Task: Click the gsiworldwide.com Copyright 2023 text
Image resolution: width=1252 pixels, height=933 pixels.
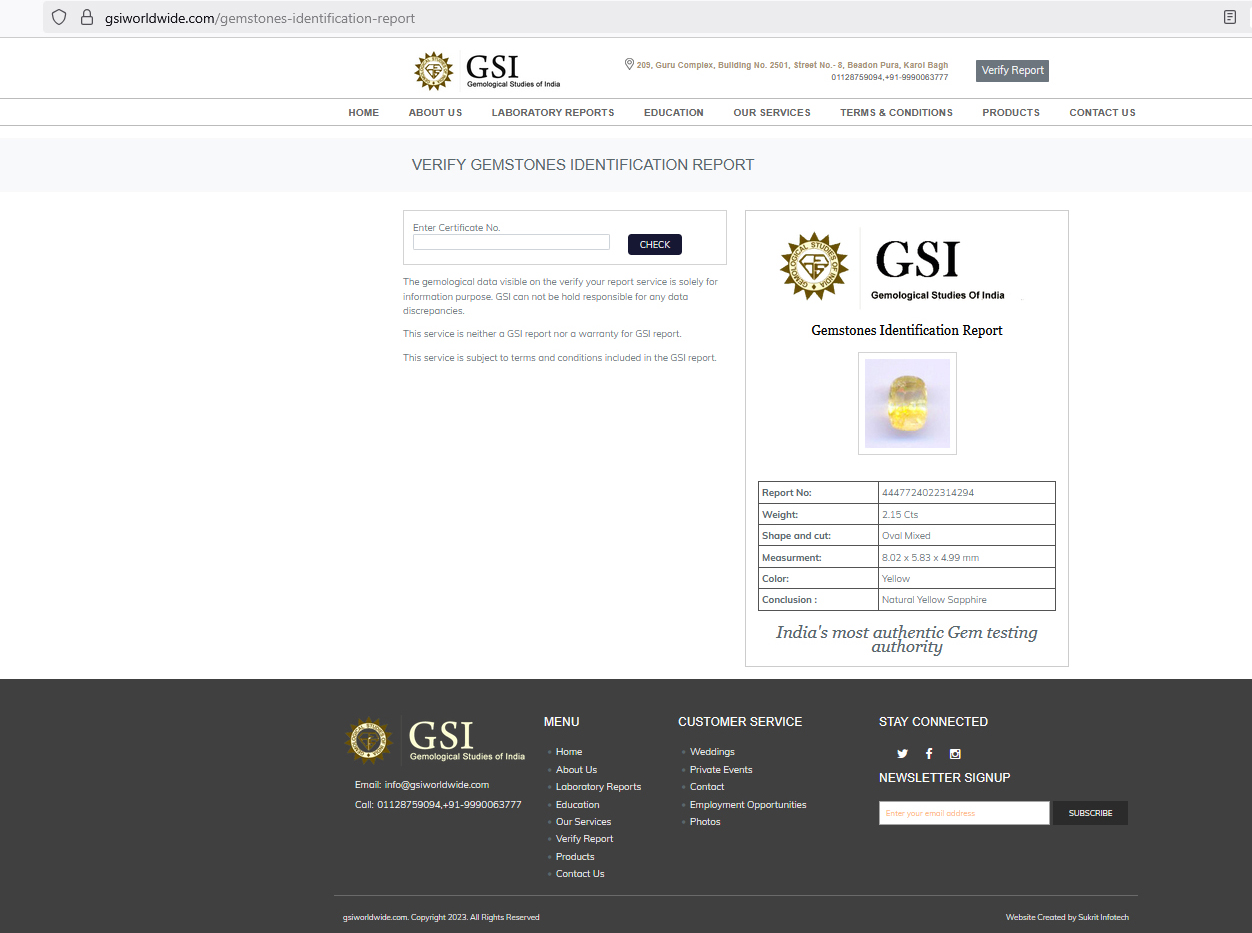Action: click(x=441, y=918)
